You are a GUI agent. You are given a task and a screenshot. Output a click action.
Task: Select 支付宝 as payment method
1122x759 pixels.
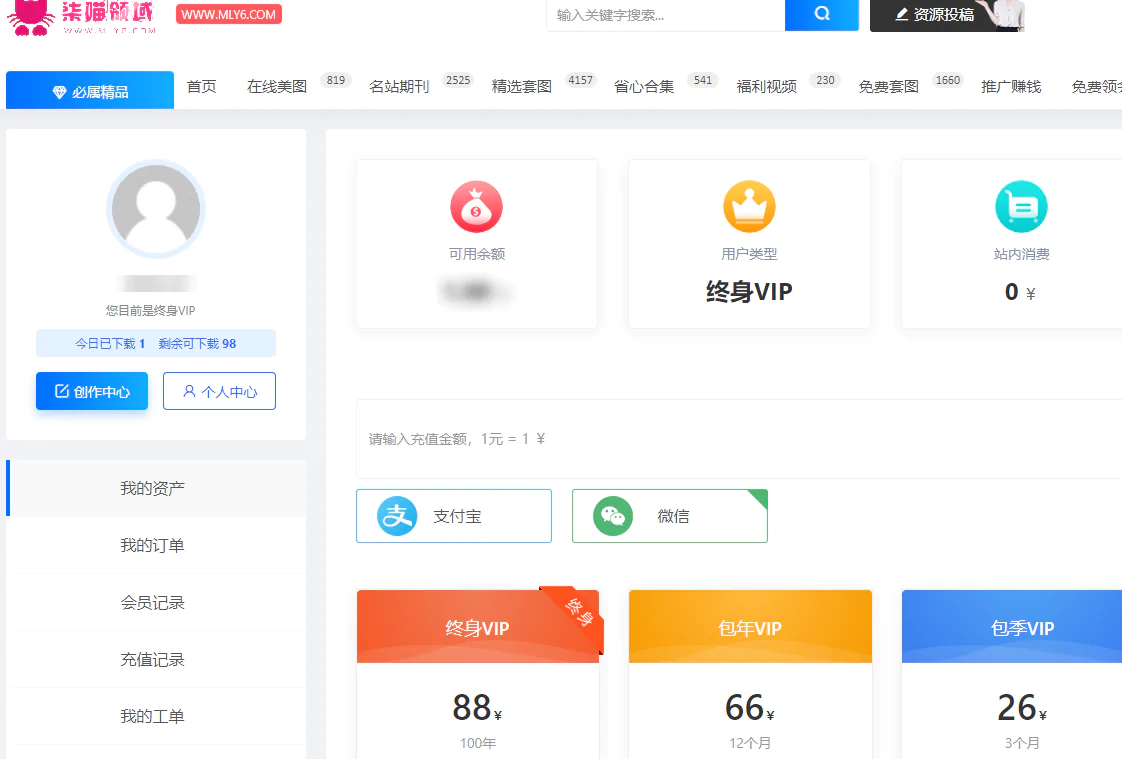click(x=454, y=516)
